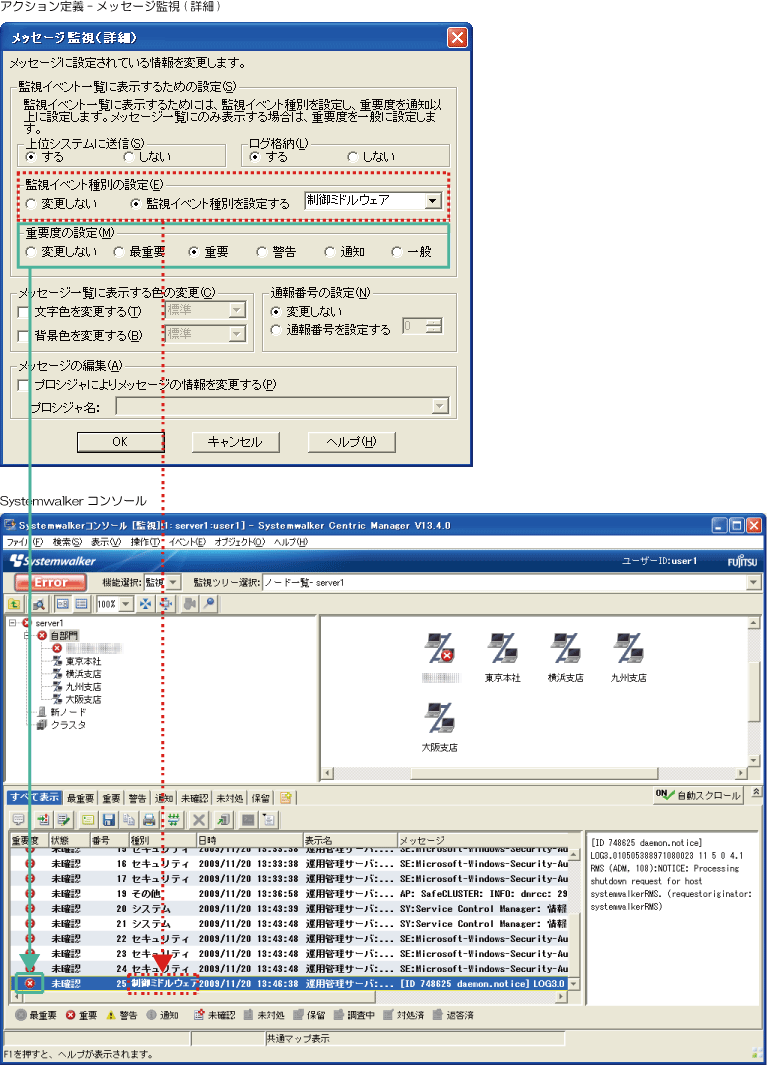Switch to the 未対処 event tab
This screenshot has height=1065, width=767.
coord(230,799)
